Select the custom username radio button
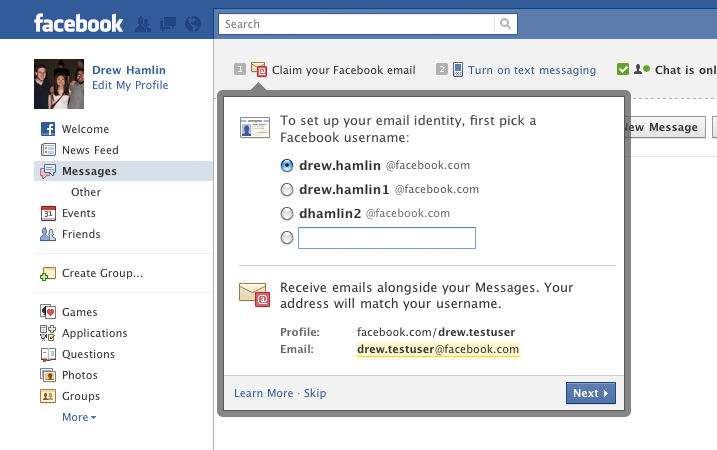 tap(287, 237)
